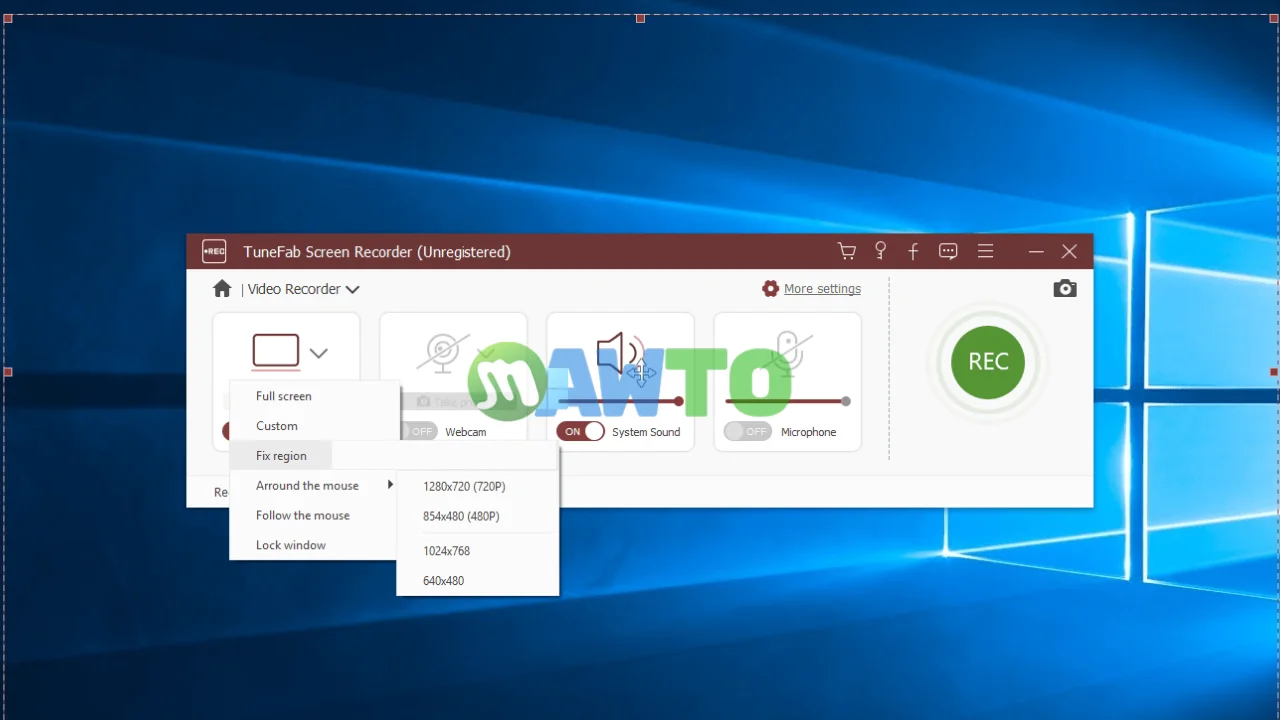Click the system sound speaker icon

tap(618, 352)
